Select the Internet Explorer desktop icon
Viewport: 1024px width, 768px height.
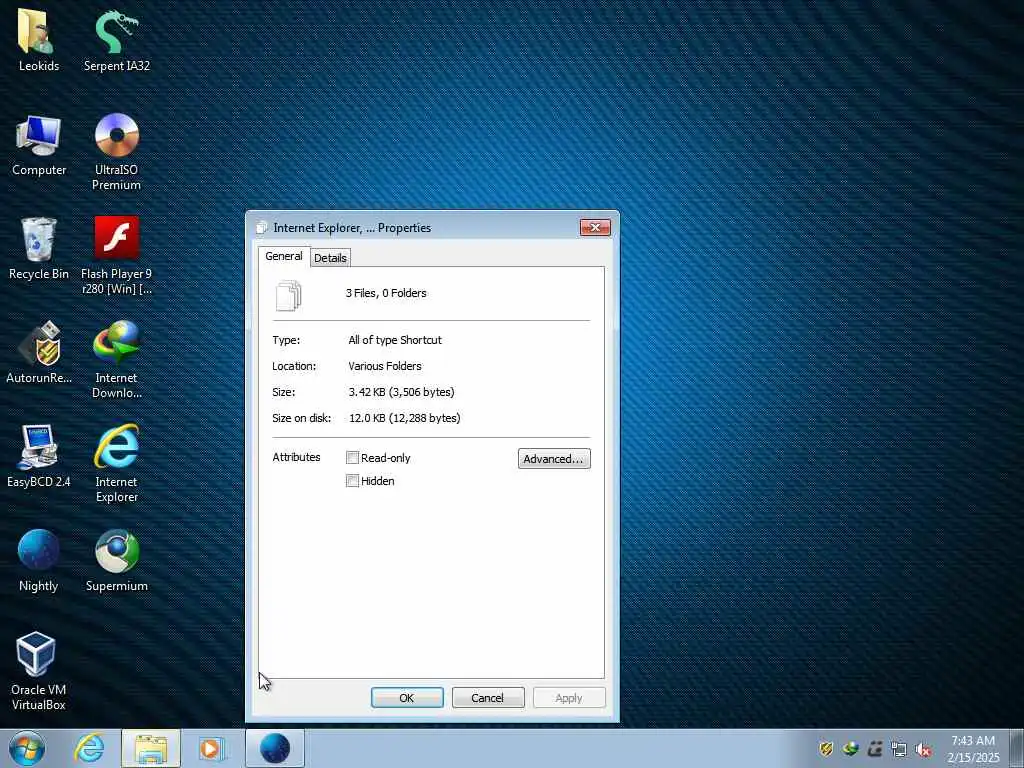pyautogui.click(x=116, y=463)
